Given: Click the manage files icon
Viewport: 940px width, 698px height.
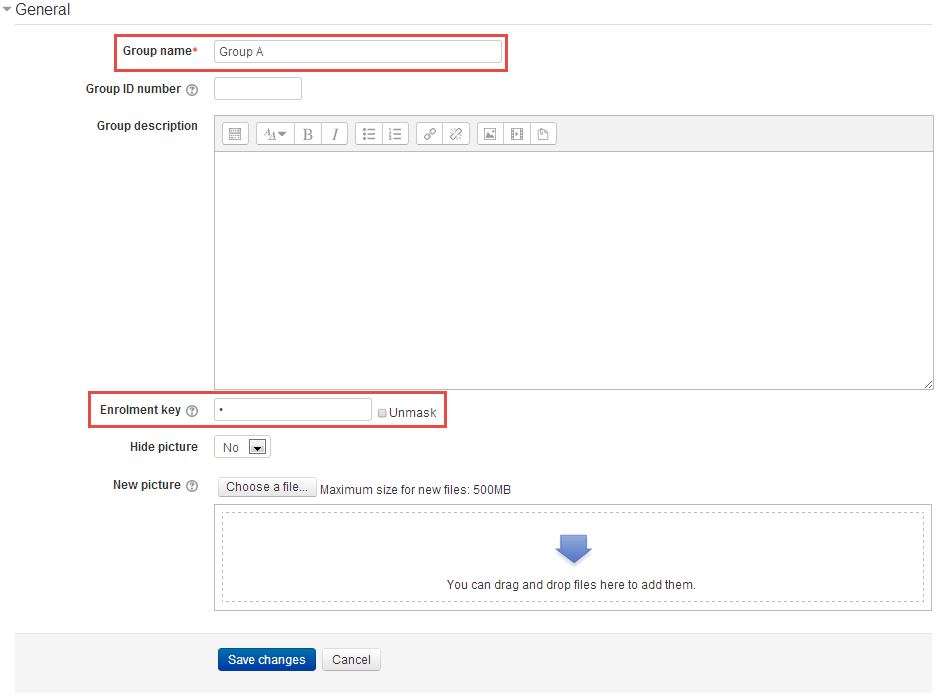Looking at the screenshot, I should (543, 134).
